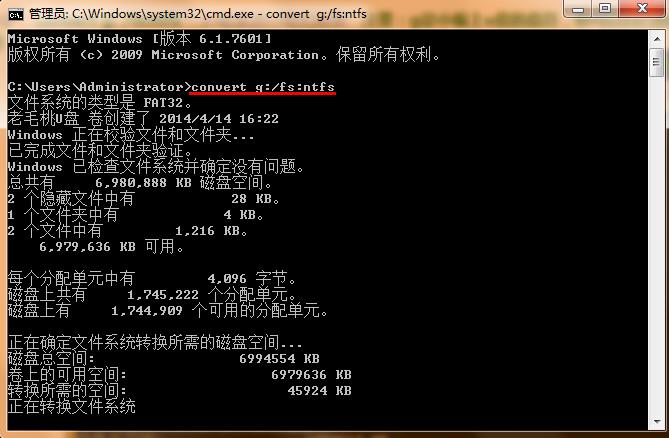Click the empty scrollbar track below the thumb
669x438 pixels.
pos(657,245)
